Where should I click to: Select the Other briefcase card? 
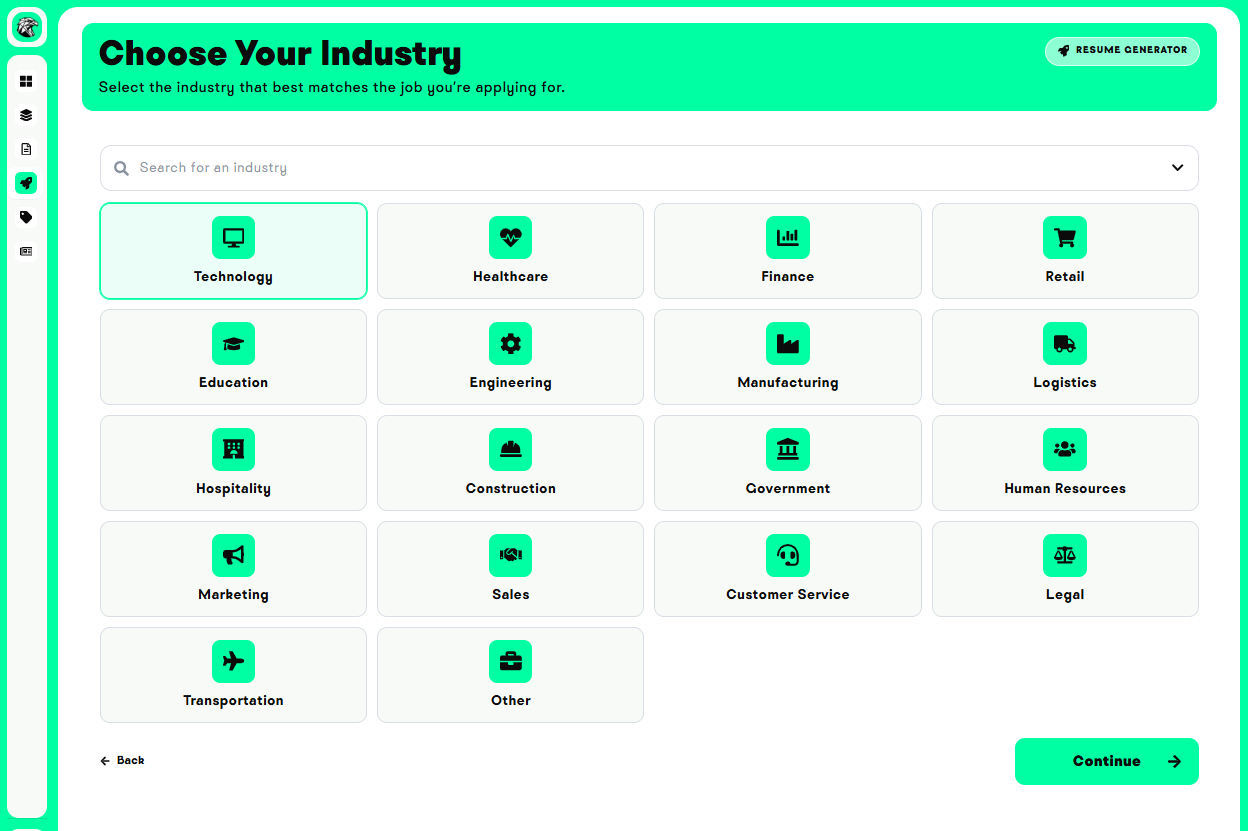(x=510, y=675)
